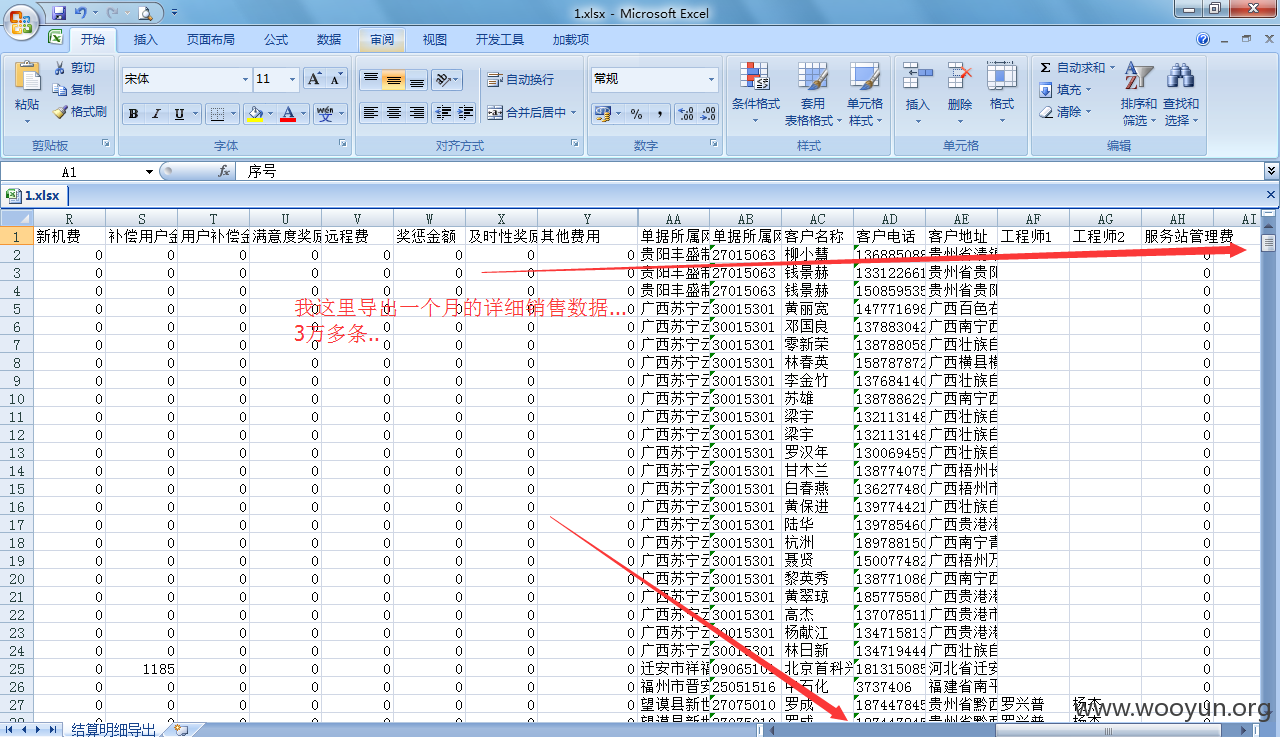Save the workbook via quick access toolbar
The image size is (1280, 737).
point(59,13)
